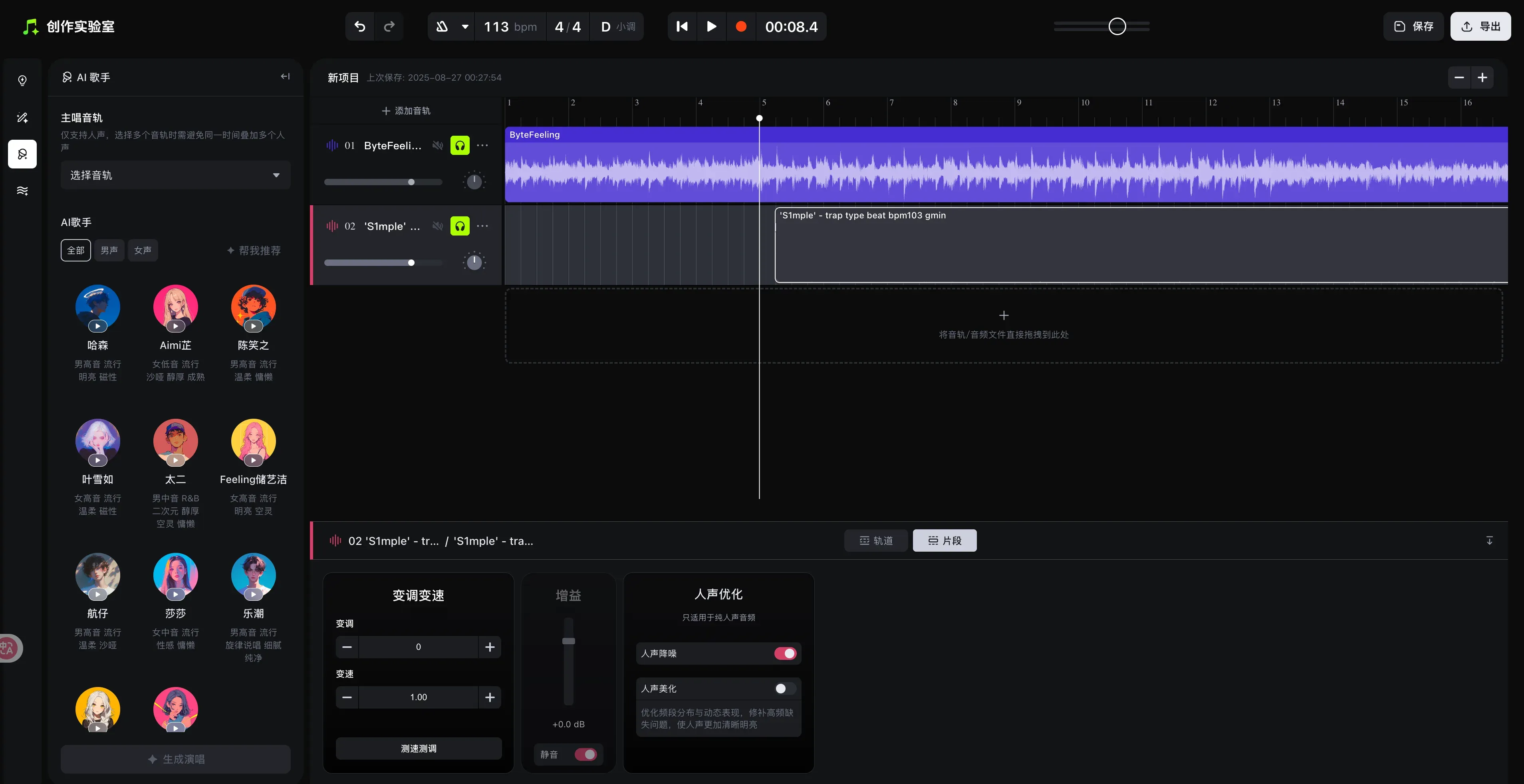Disable the 人声降噪 switch
This screenshot has width=1524, height=784.
pyautogui.click(x=785, y=653)
